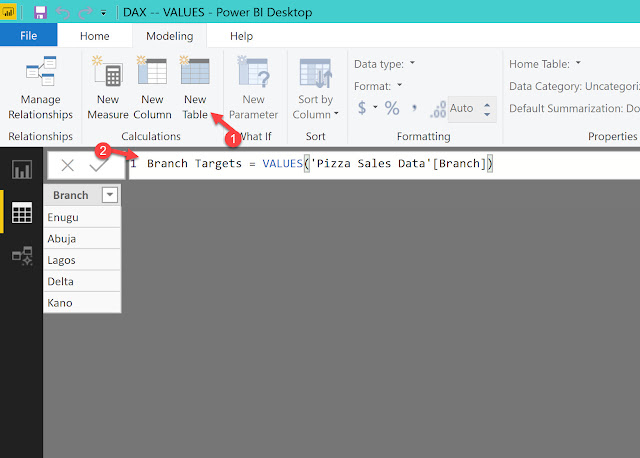Select the Modeling ribbon tab
This screenshot has height=458, width=640.
(169, 36)
